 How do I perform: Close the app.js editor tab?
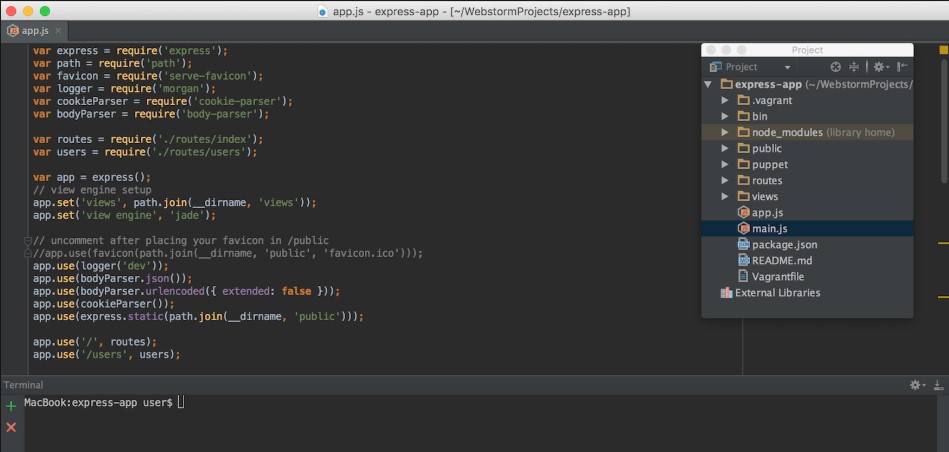click(x=58, y=31)
